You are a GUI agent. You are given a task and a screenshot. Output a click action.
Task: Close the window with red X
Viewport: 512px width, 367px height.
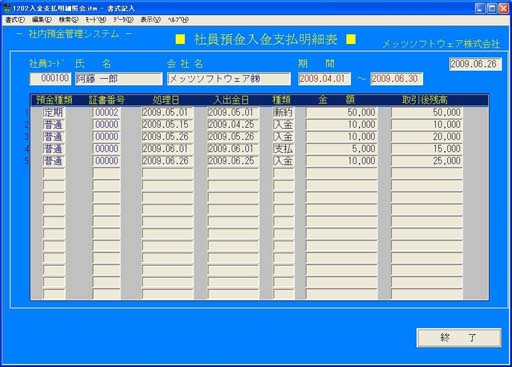pyautogui.click(x=503, y=8)
